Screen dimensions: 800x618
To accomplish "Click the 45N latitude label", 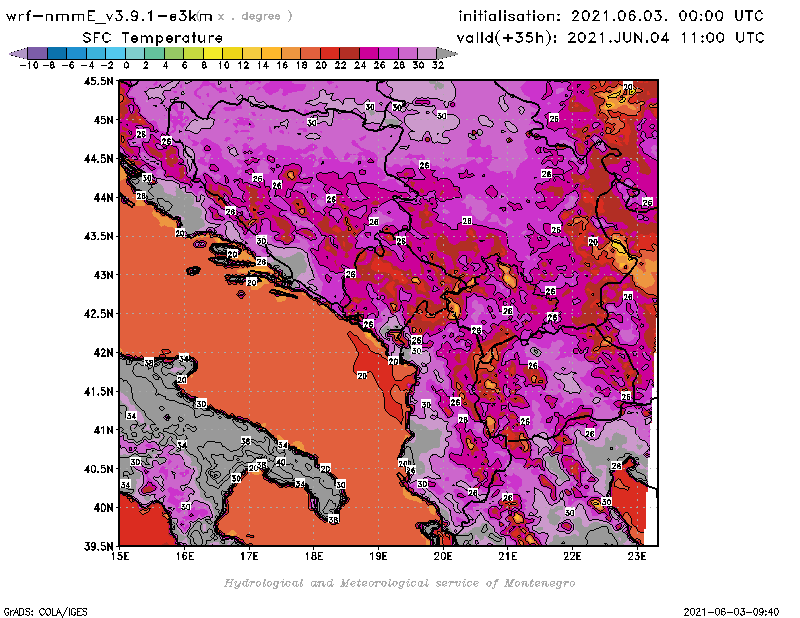I will [x=103, y=120].
